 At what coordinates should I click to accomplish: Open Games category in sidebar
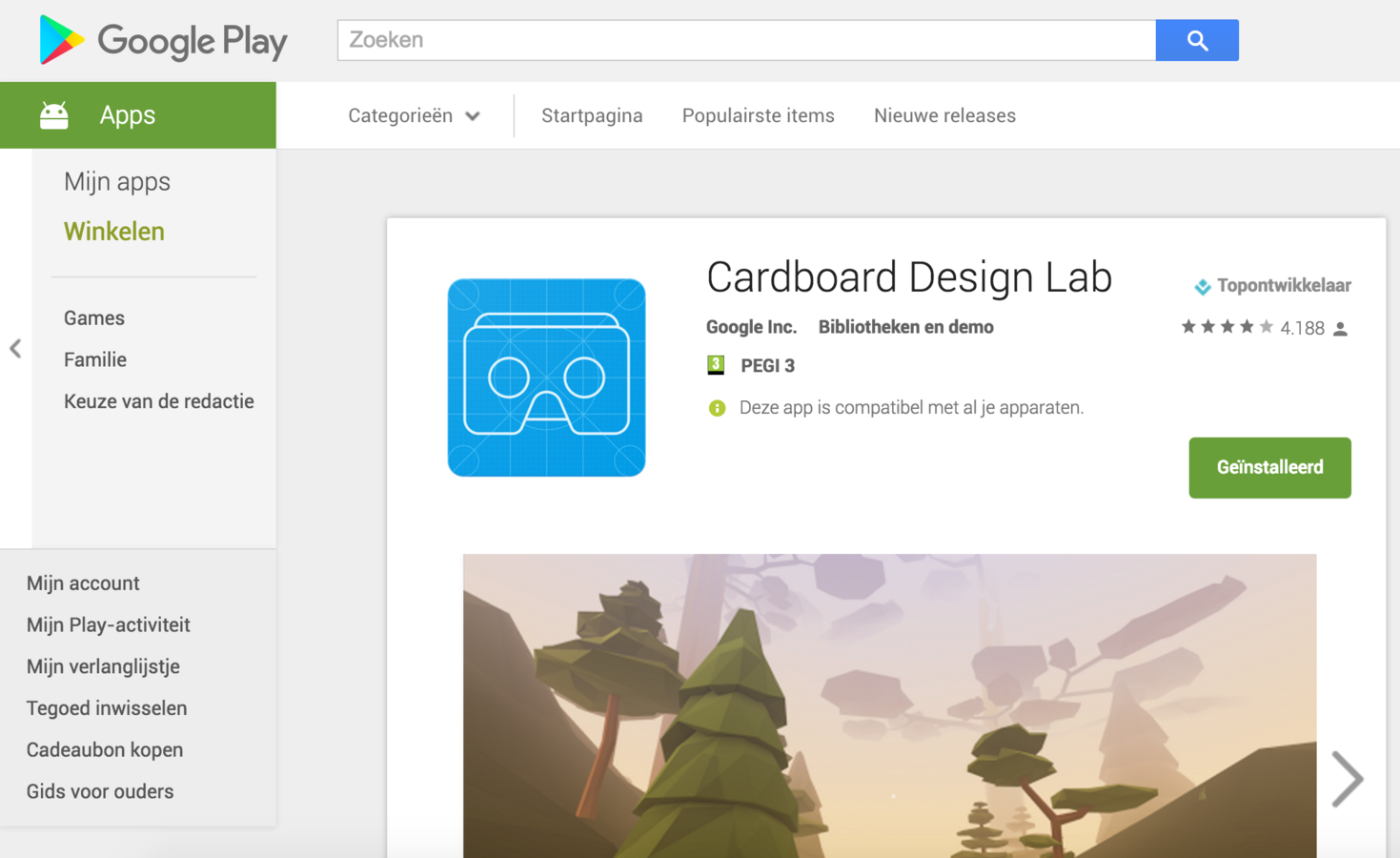[x=93, y=317]
